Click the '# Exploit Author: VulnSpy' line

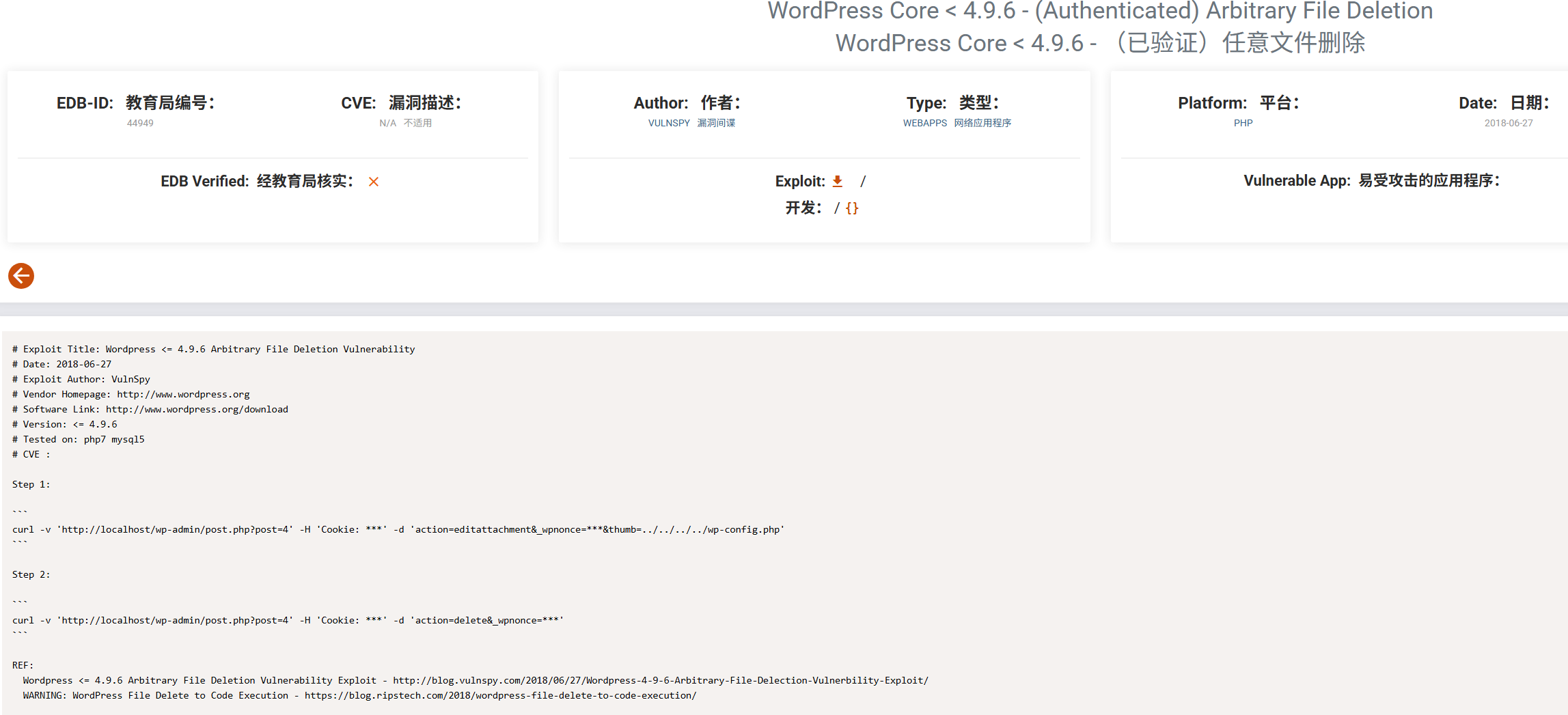pos(81,379)
